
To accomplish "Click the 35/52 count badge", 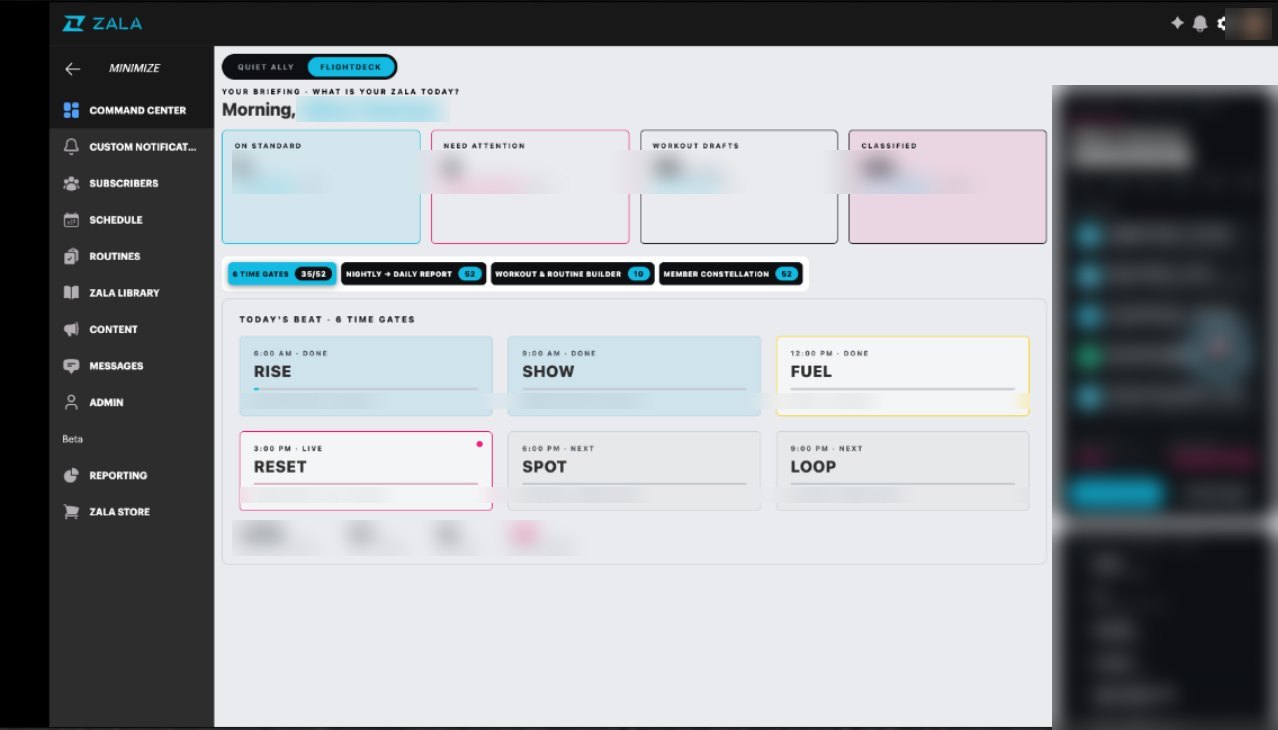I will 314,274.
